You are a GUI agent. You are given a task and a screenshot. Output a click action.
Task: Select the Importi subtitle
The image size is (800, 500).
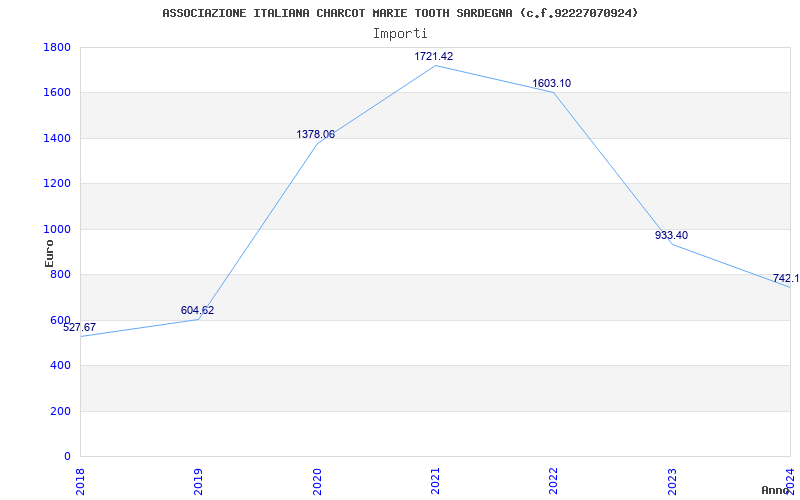click(x=400, y=34)
